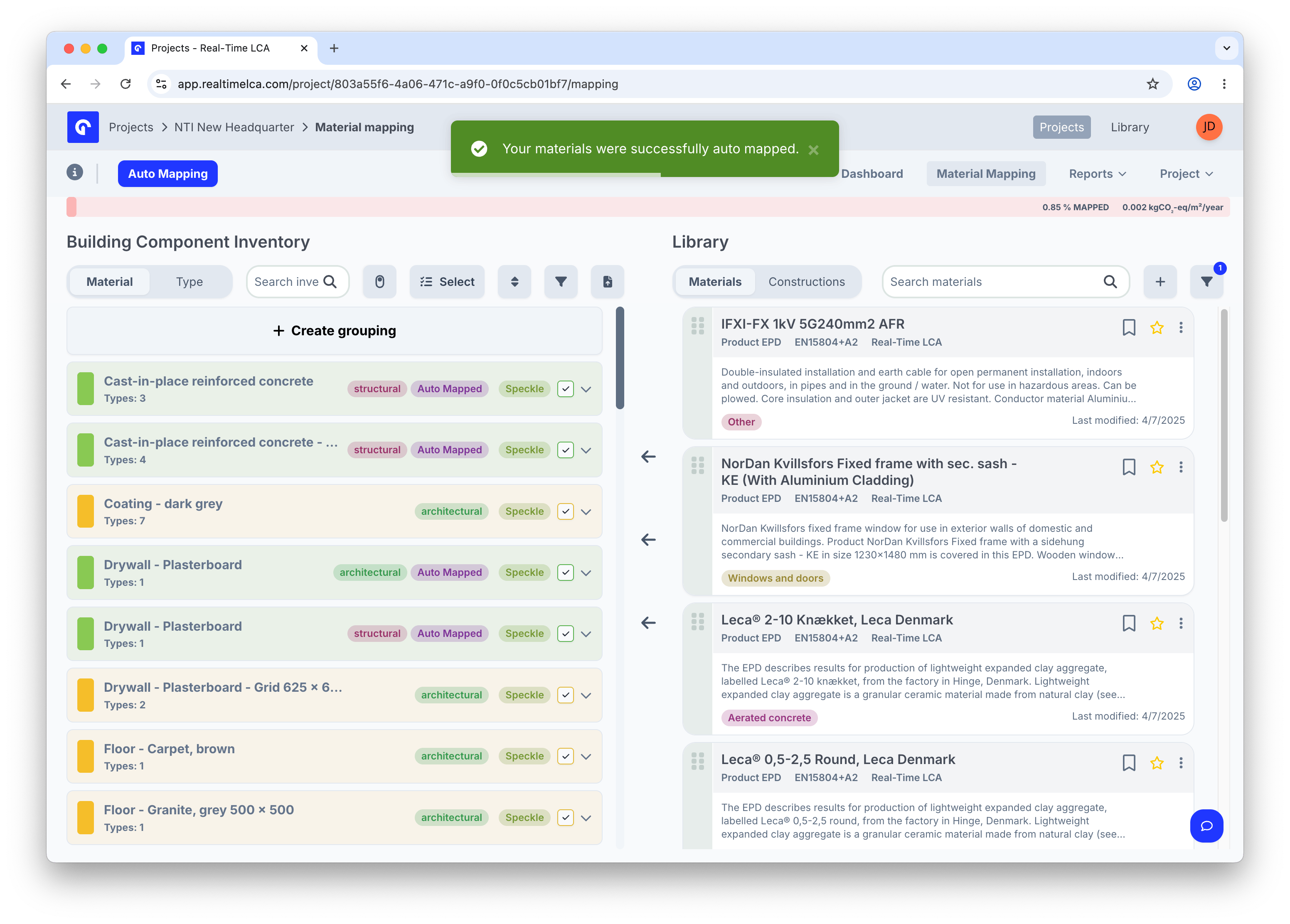Expand the Coating - dark grey row
Viewport: 1290px width, 924px height.
[586, 512]
